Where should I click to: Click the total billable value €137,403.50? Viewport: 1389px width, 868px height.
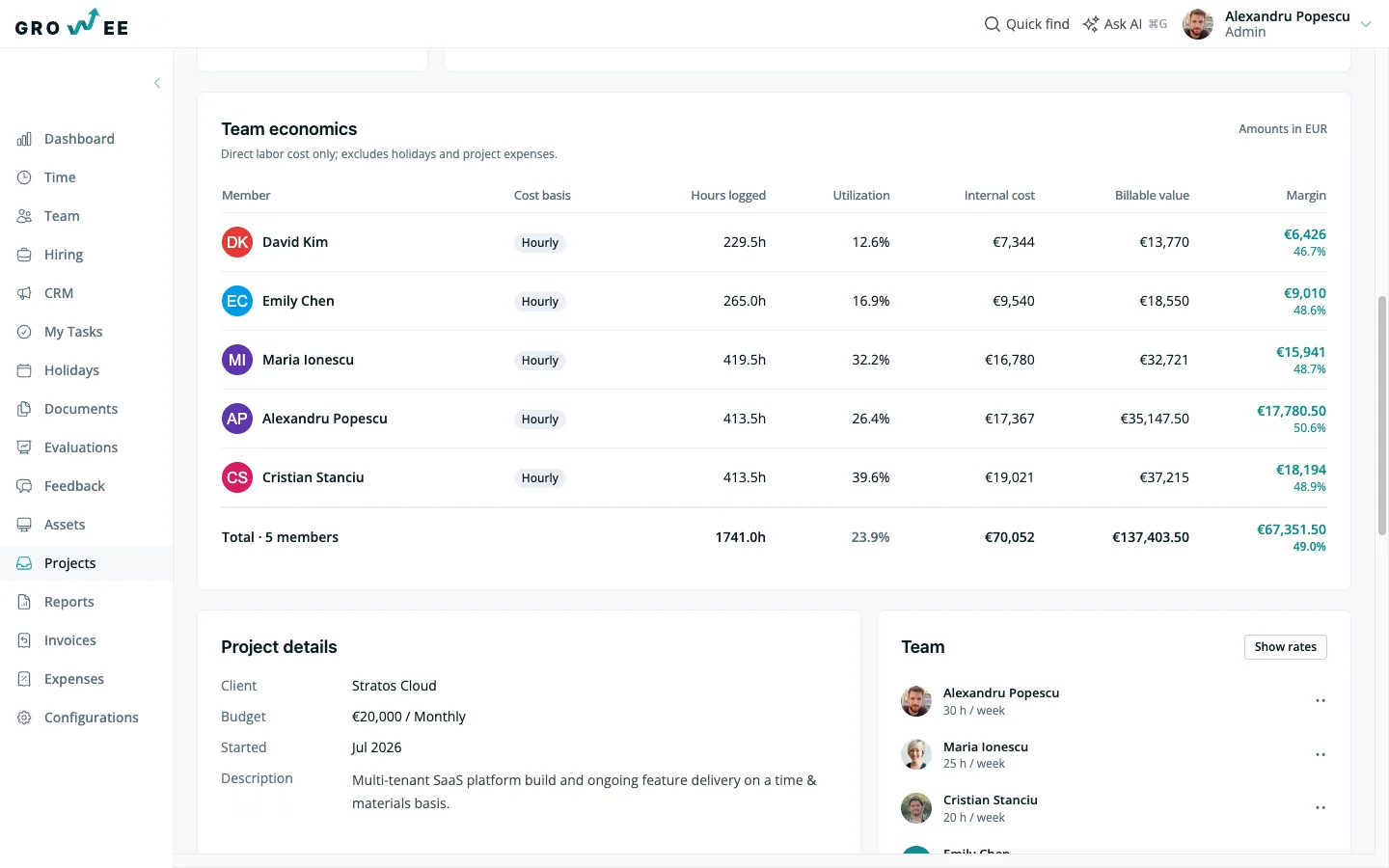(1151, 537)
